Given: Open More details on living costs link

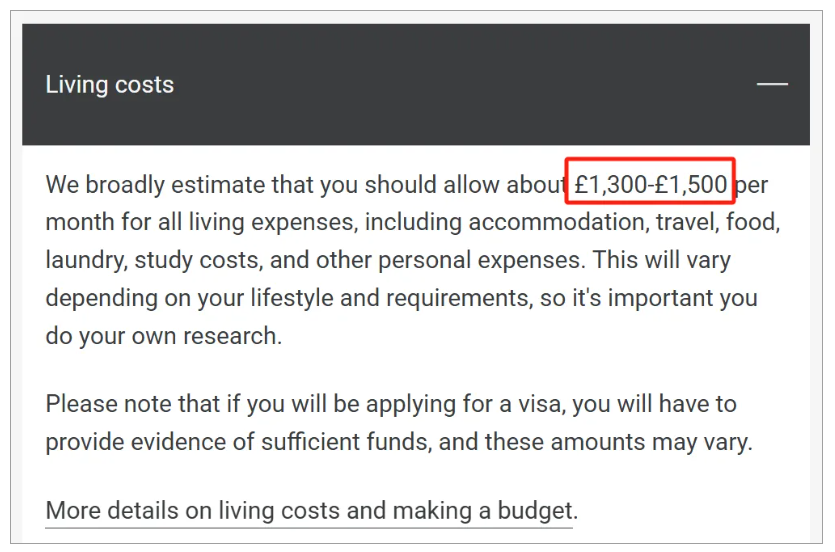Looking at the screenshot, I should coord(309,511).
